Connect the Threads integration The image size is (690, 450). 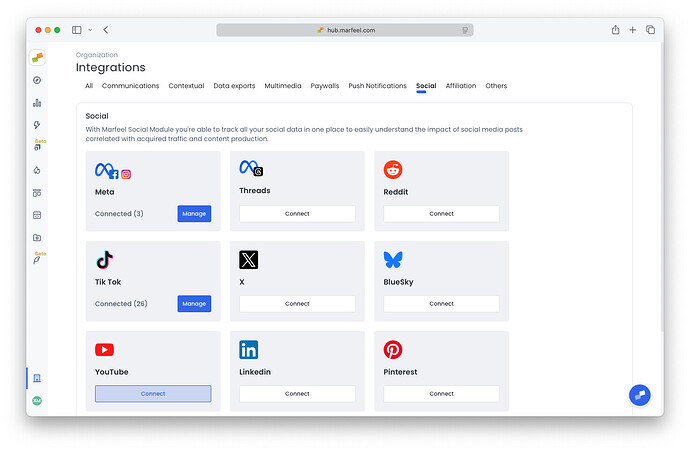click(x=297, y=214)
